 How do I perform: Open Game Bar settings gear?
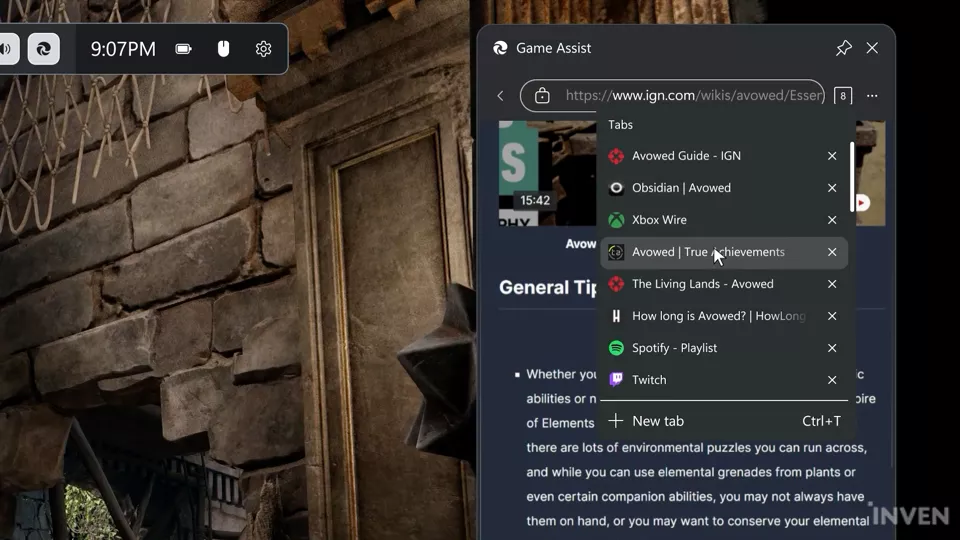click(263, 49)
